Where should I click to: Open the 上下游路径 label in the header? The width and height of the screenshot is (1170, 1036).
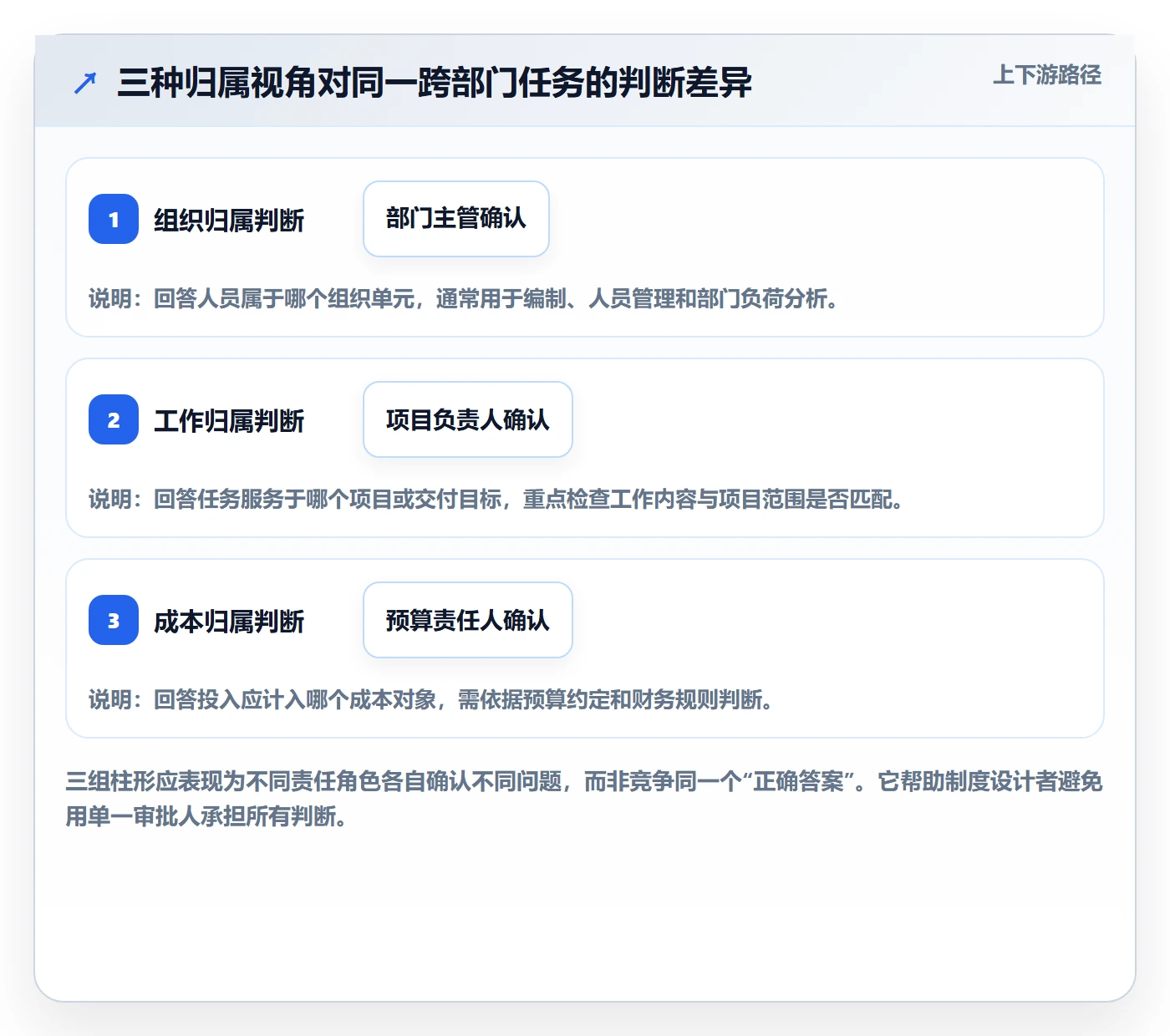click(1046, 75)
